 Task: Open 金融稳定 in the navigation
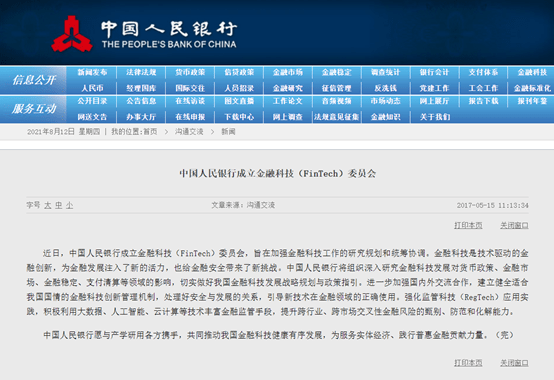tap(337, 72)
